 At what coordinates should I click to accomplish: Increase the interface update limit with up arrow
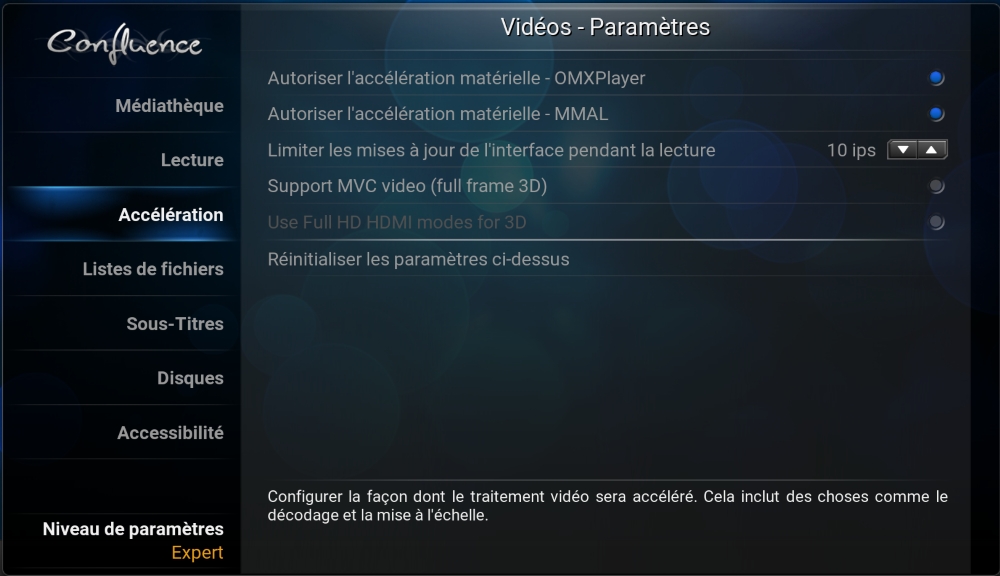point(932,150)
